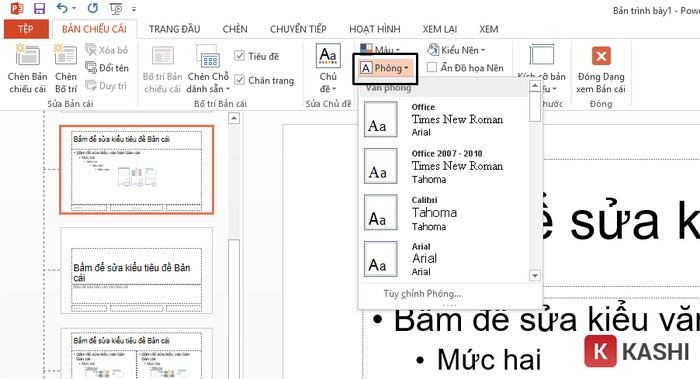Switch to the XEM tab
Screen dimensions: 700x379
488,29
